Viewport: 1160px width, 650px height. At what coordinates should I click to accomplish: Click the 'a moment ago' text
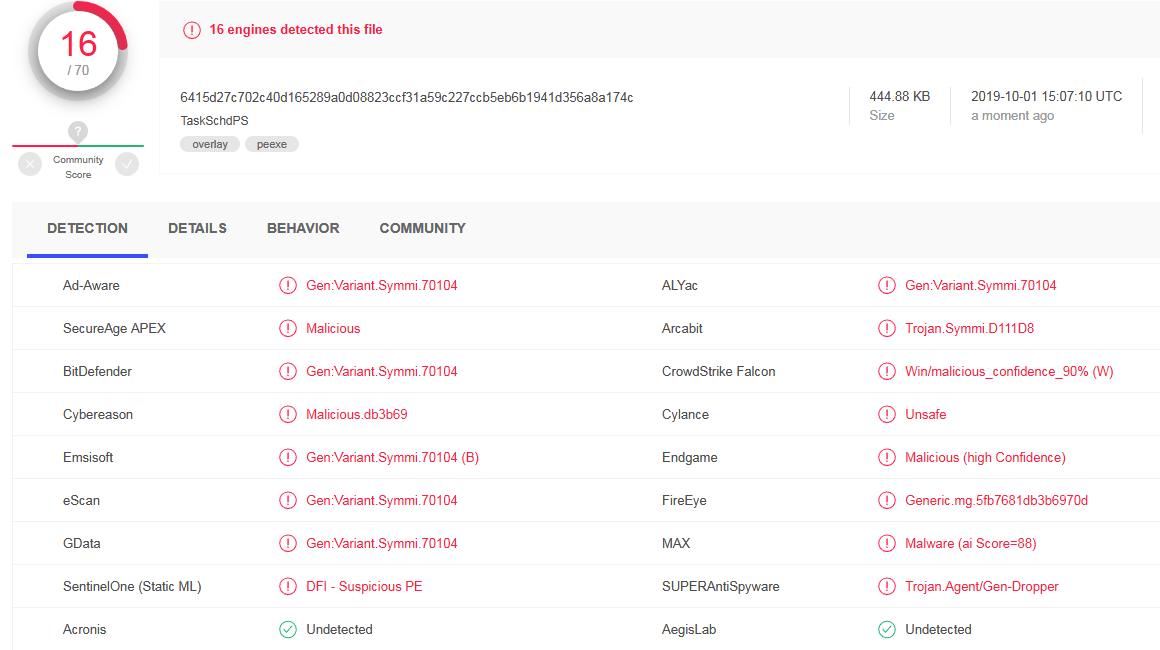click(1012, 116)
